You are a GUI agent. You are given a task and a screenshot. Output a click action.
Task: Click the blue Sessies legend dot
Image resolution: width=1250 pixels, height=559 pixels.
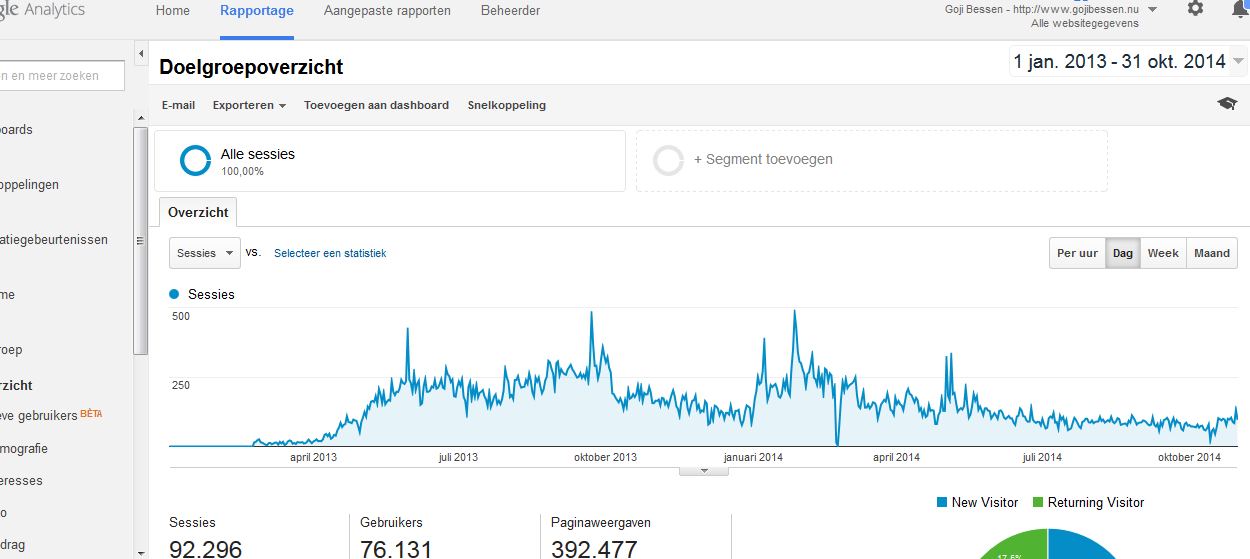point(175,294)
